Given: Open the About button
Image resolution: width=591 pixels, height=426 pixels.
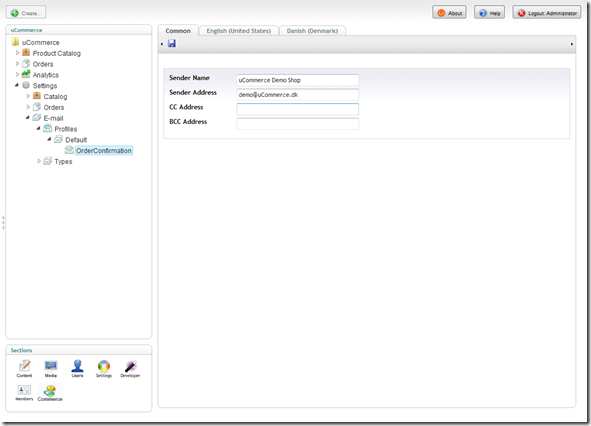Looking at the screenshot, I should coord(449,13).
